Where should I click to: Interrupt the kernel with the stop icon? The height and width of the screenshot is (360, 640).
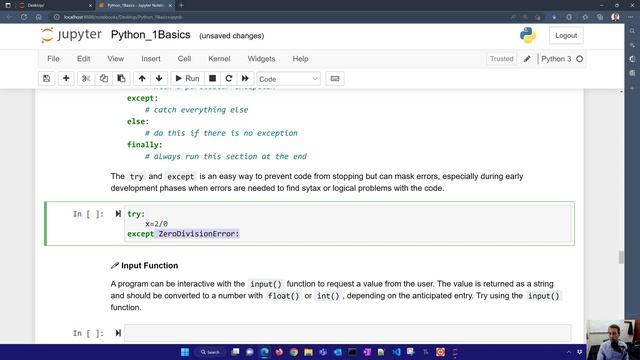[212, 78]
